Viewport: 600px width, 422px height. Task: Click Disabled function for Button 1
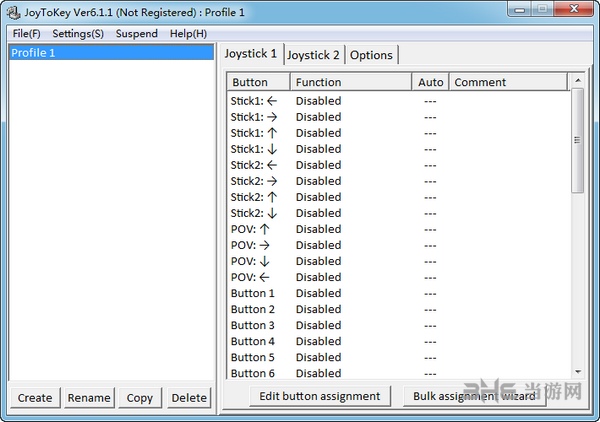(318, 293)
